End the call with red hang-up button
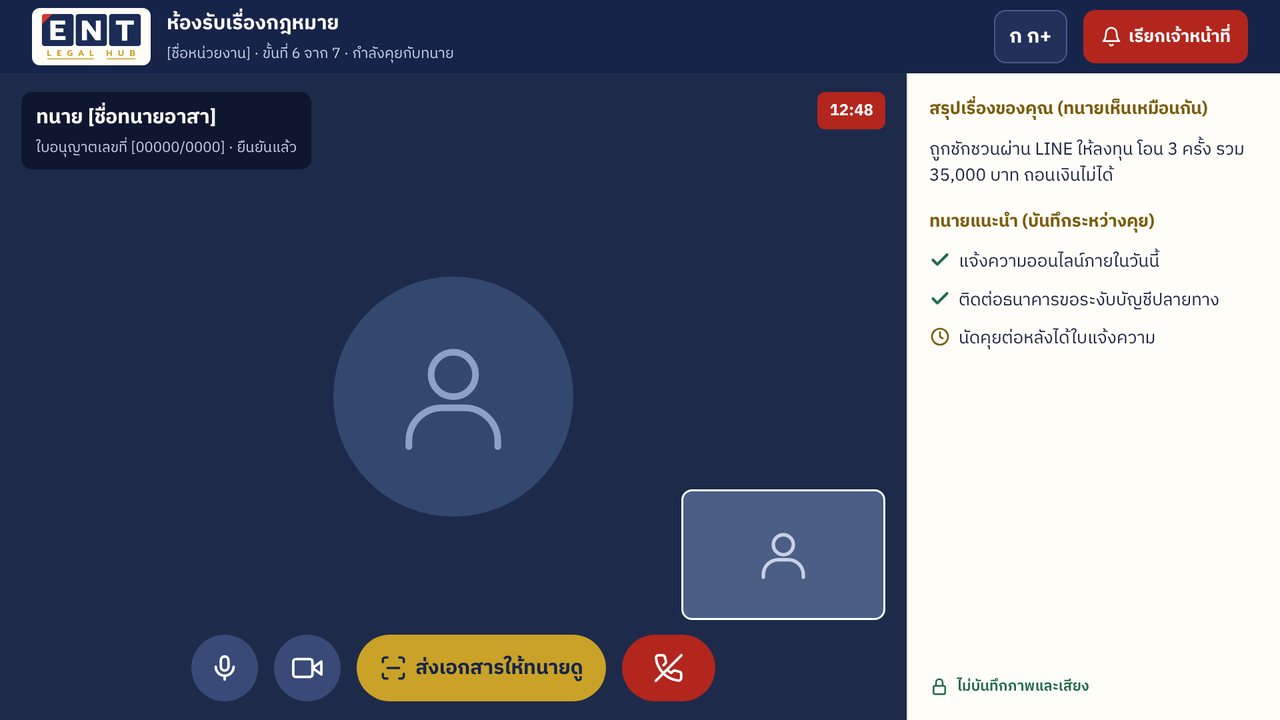 (x=668, y=668)
